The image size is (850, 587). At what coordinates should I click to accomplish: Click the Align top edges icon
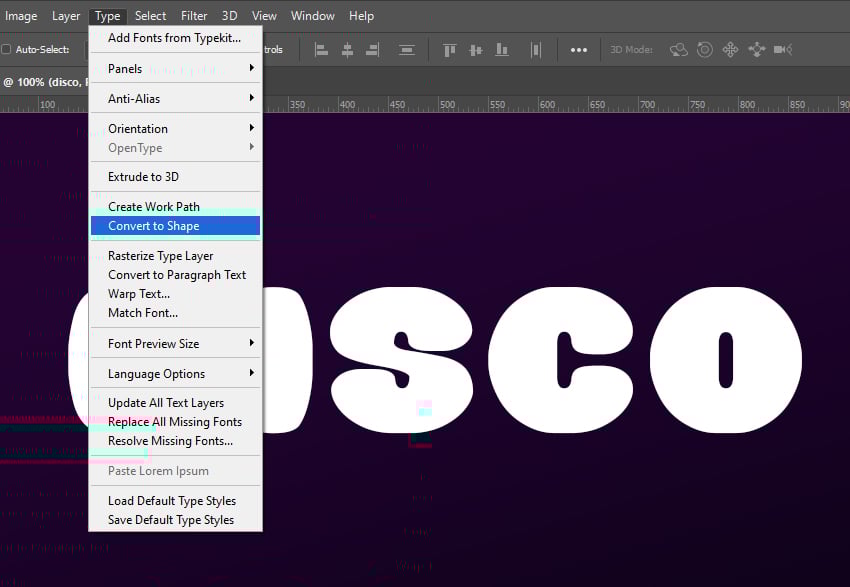click(449, 50)
